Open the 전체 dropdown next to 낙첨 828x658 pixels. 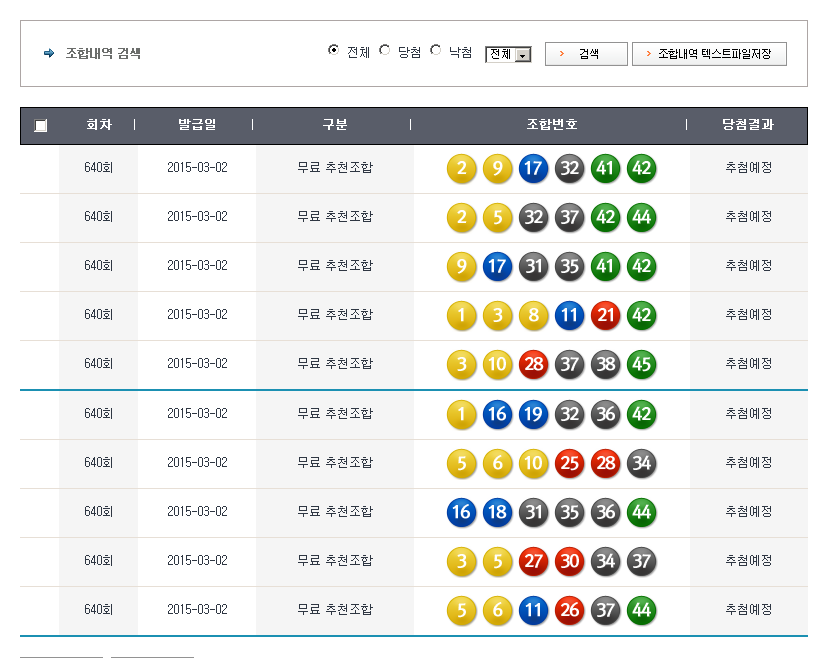508,55
